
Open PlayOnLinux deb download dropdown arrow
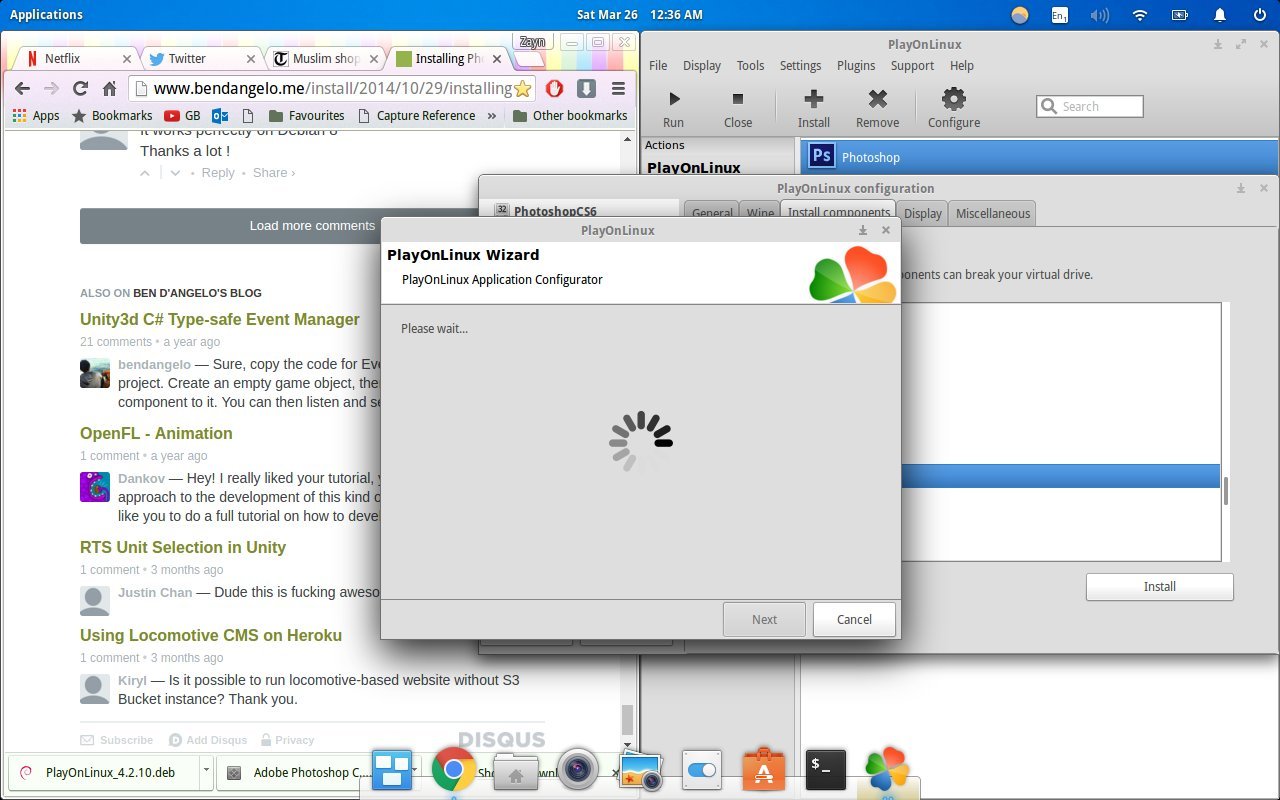click(206, 771)
